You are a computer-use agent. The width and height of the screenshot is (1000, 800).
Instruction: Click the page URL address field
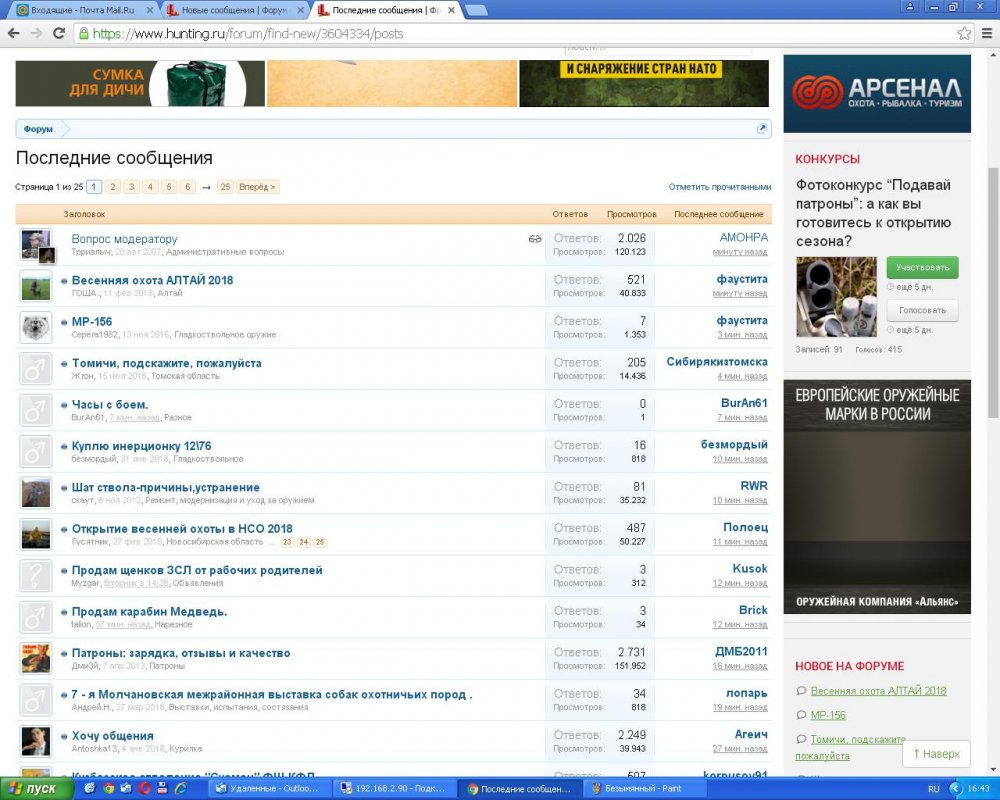pos(500,33)
